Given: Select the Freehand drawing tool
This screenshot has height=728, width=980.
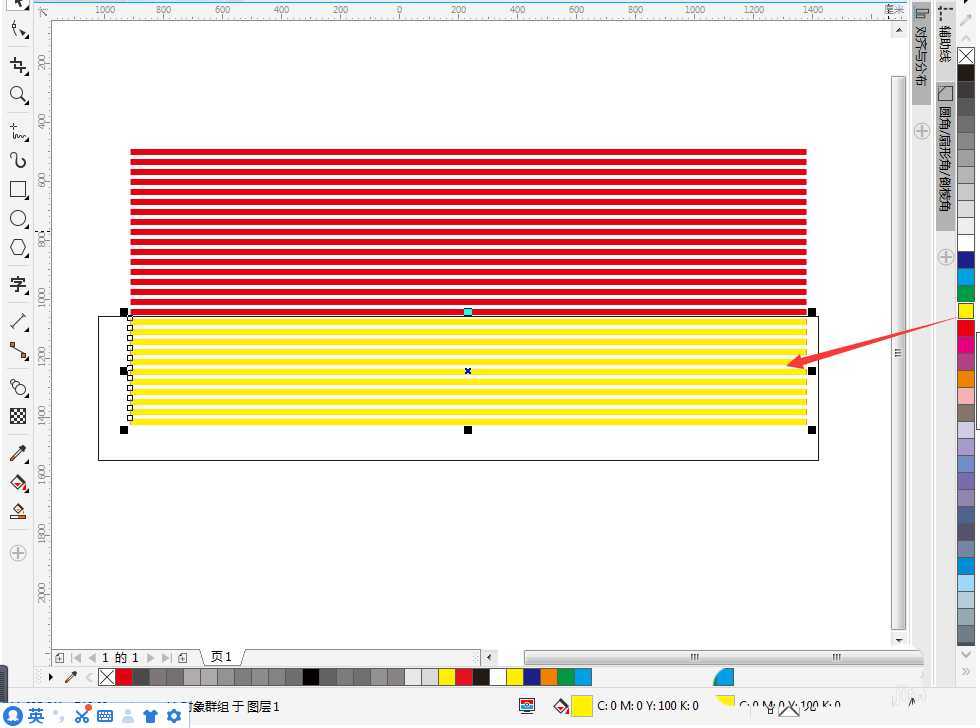Looking at the screenshot, I should (x=17, y=131).
